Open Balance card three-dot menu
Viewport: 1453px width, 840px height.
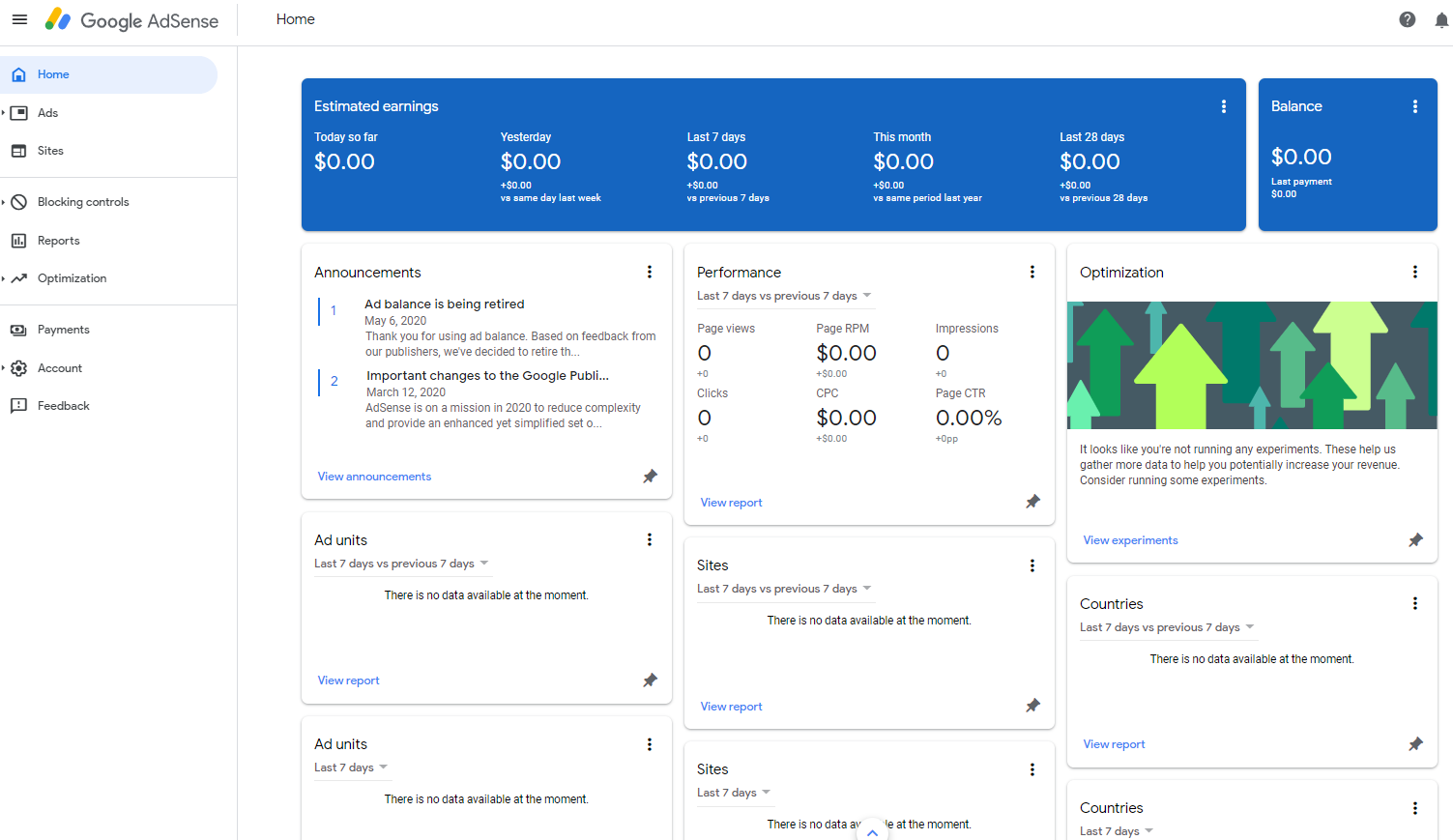coord(1415,106)
